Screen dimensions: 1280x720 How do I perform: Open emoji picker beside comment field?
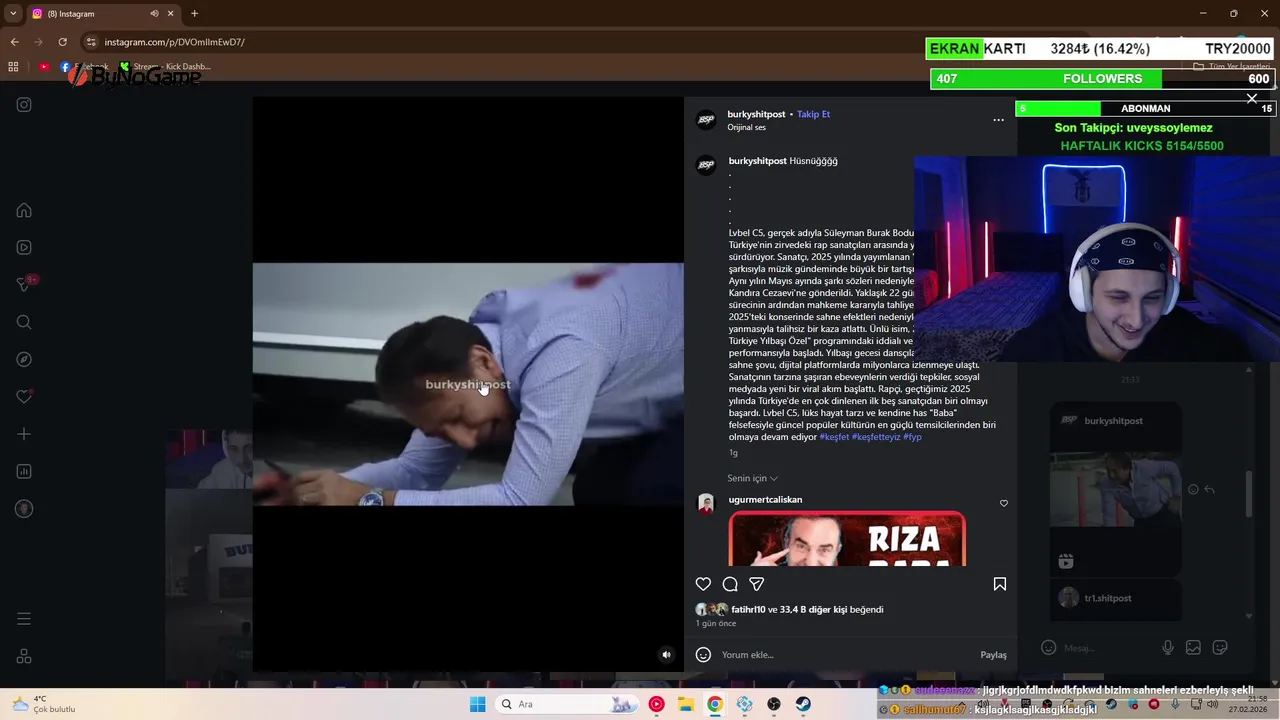click(x=703, y=655)
